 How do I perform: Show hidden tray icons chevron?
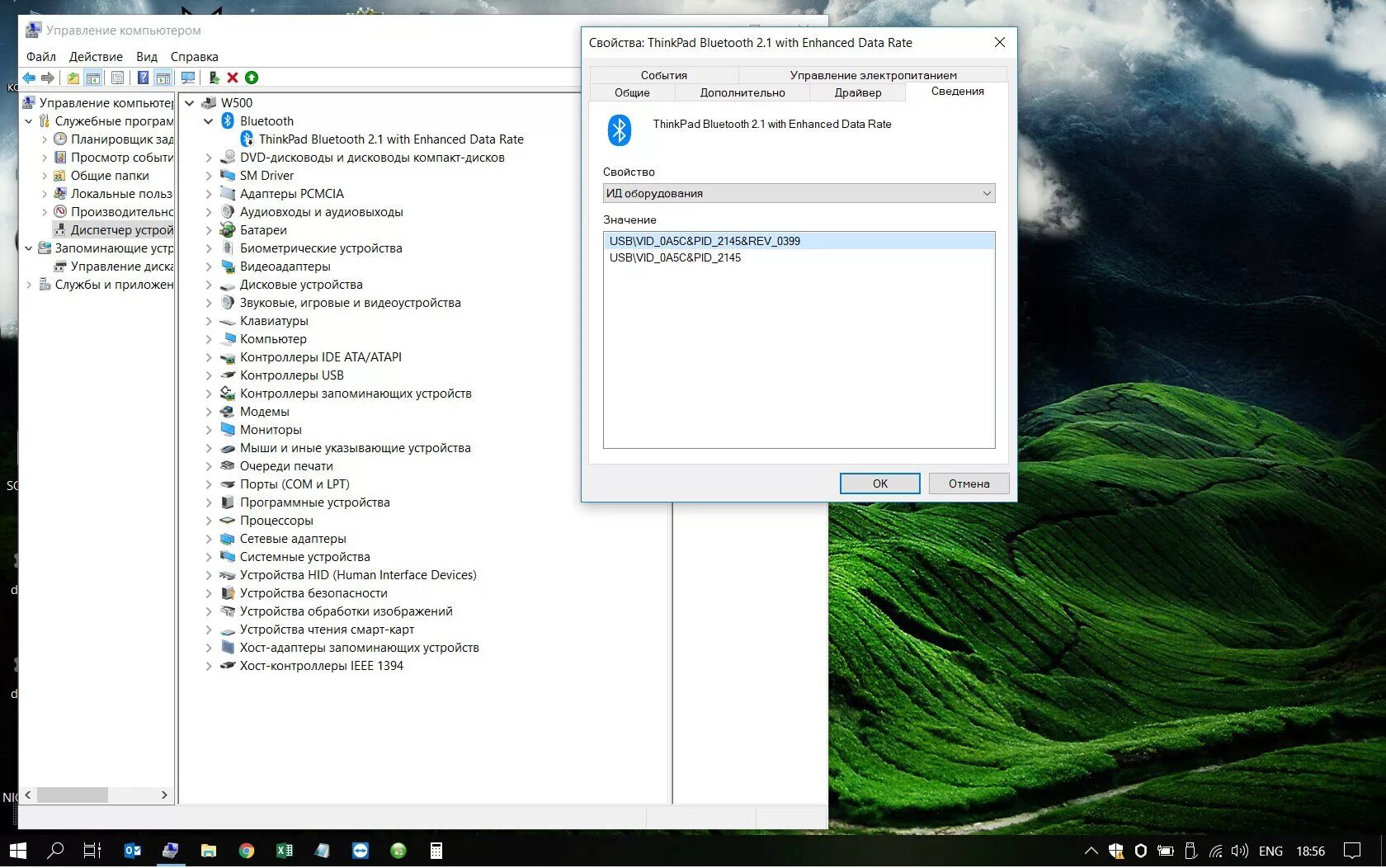1091,851
